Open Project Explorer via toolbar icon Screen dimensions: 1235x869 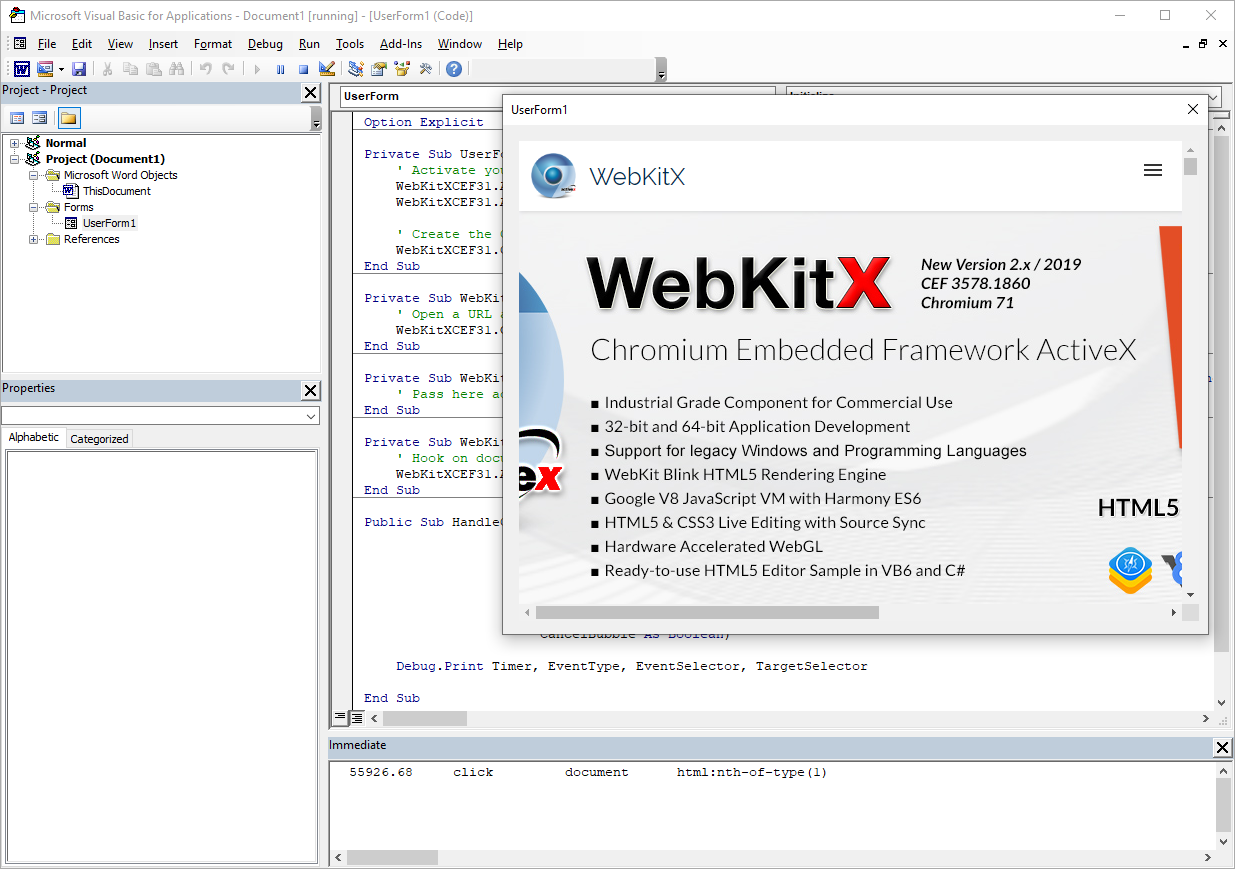(356, 69)
